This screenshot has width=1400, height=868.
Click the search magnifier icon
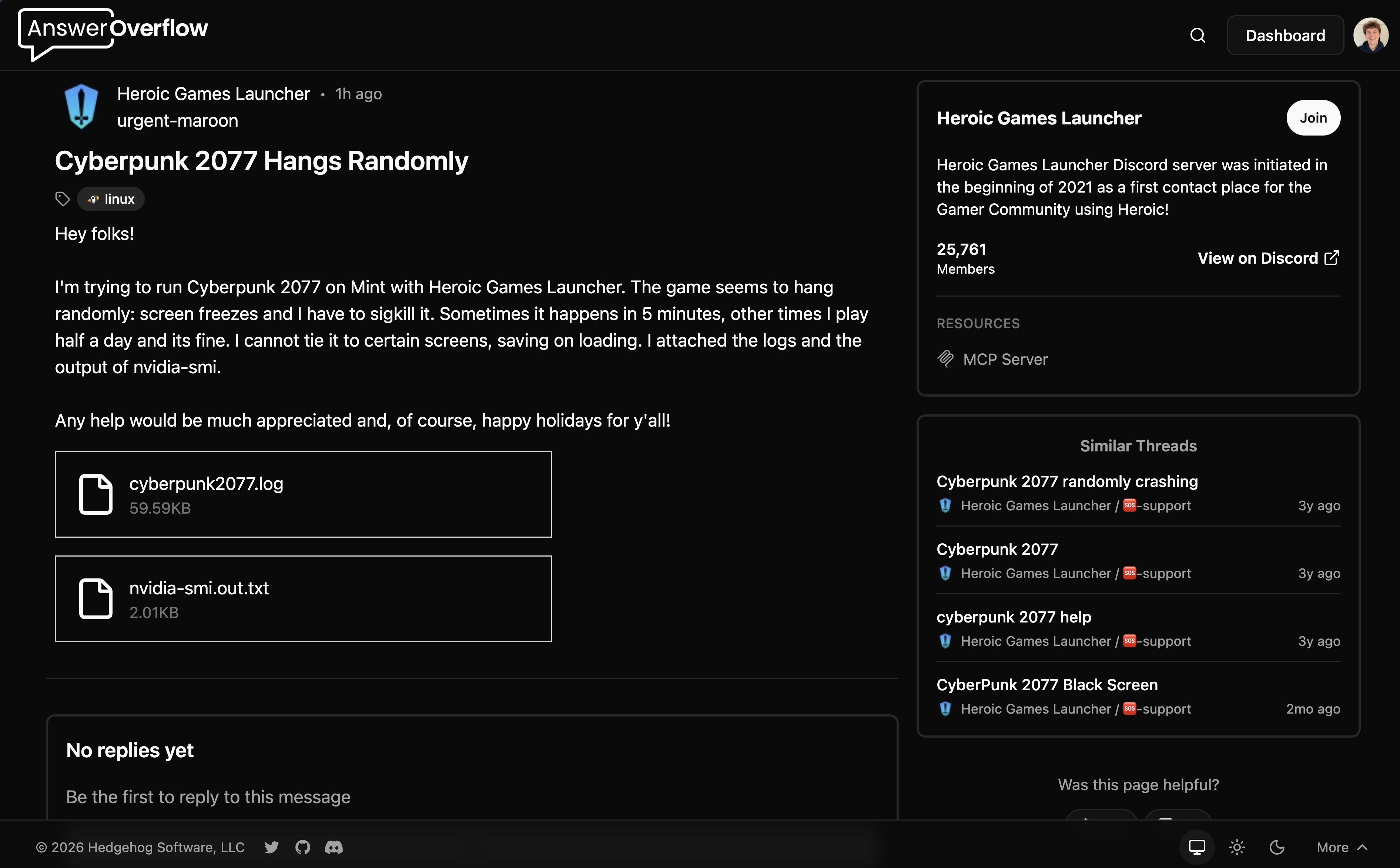click(x=1197, y=36)
